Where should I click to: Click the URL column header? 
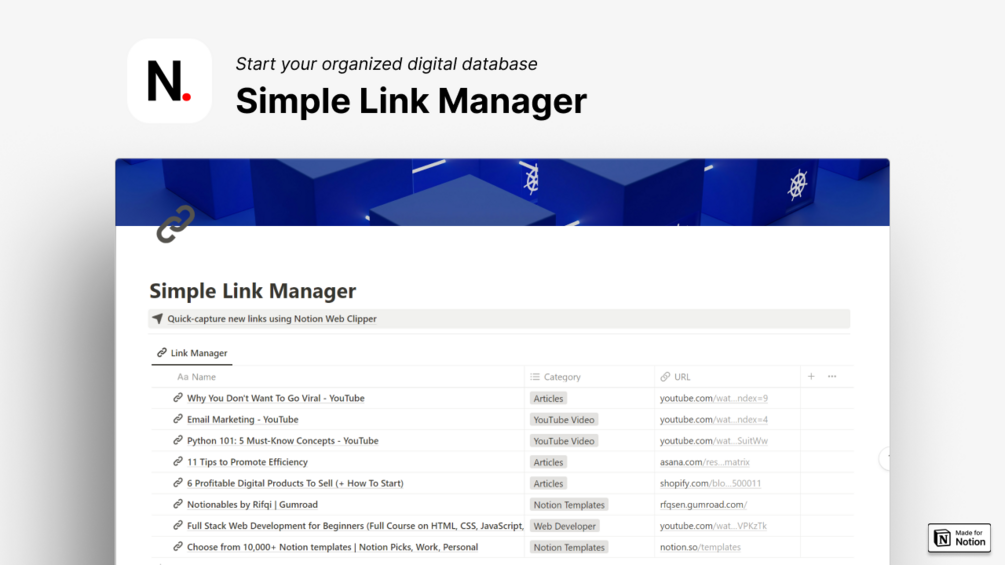pos(676,377)
